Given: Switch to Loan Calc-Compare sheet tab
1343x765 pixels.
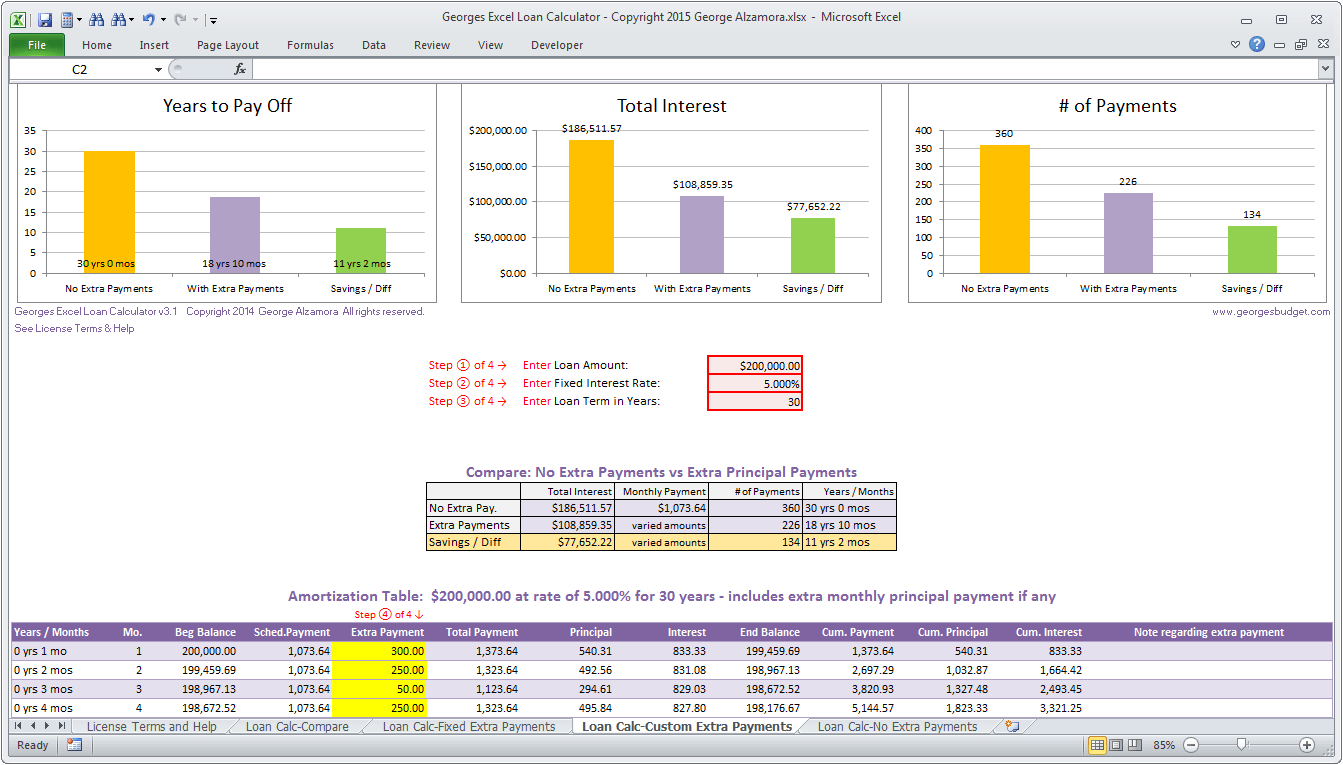Looking at the screenshot, I should pos(297,727).
